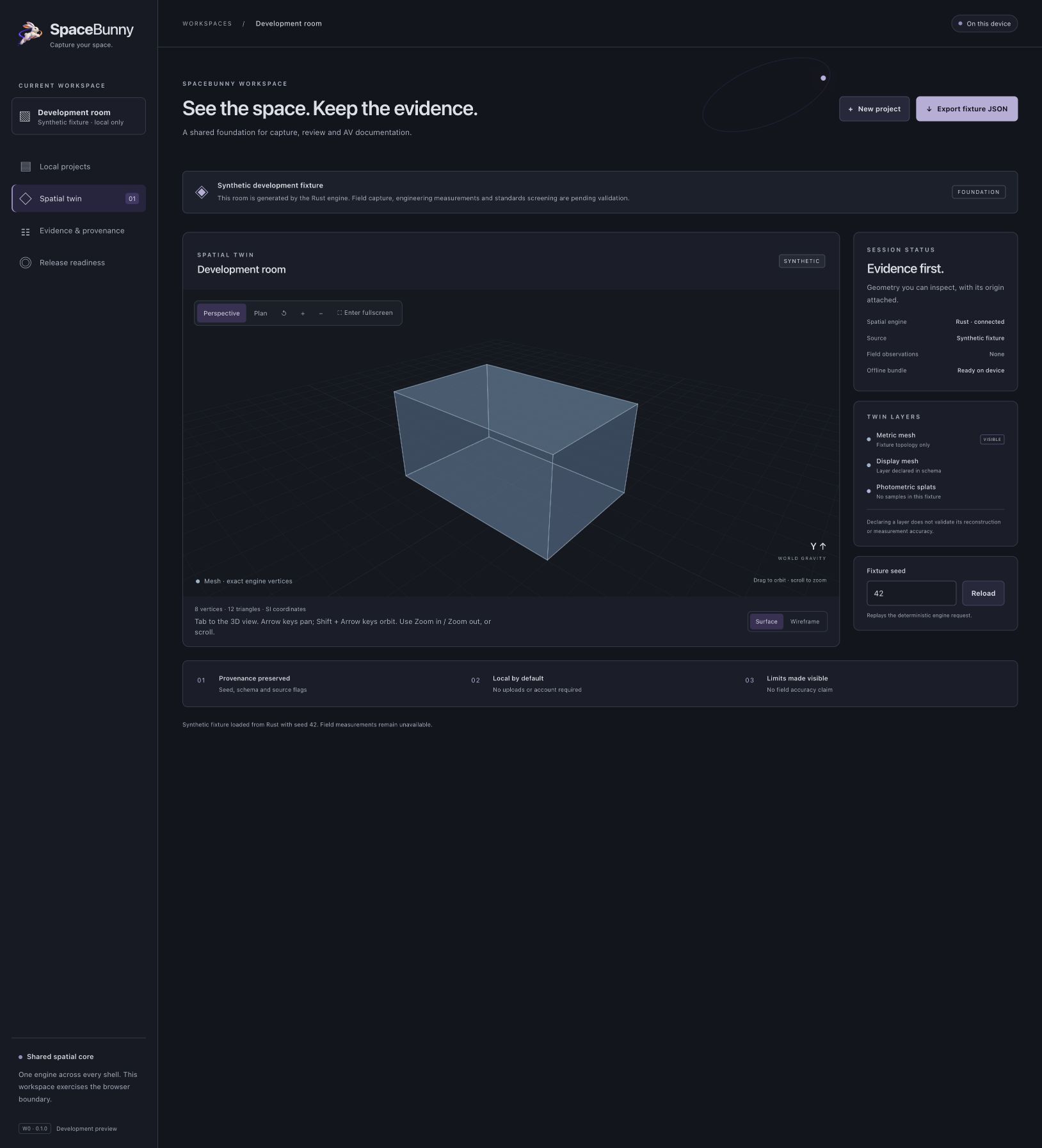
Task: Click '8 vertices · 12 triangles' stats text
Action: click(250, 609)
